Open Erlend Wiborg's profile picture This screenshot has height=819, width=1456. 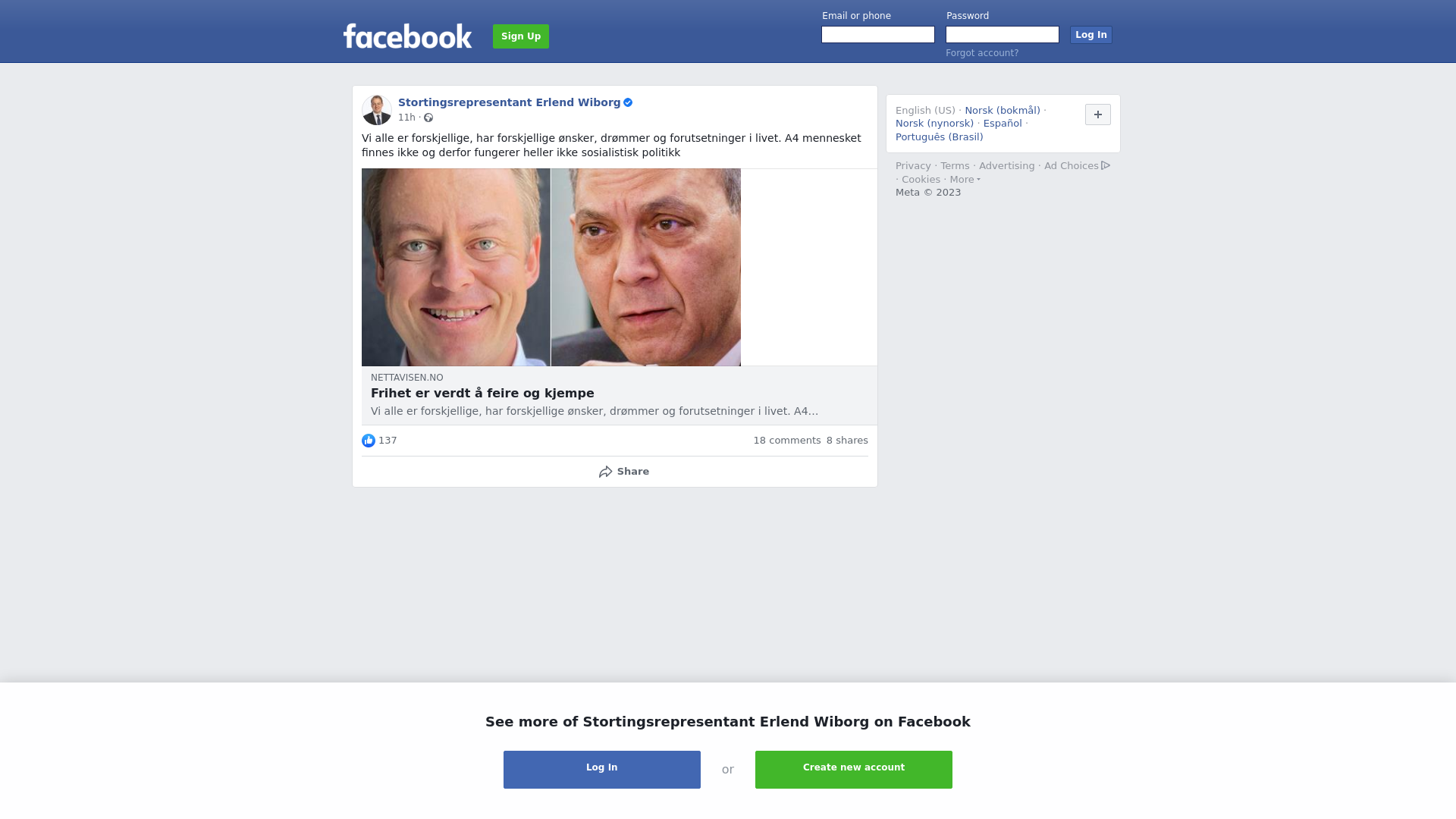(377, 110)
